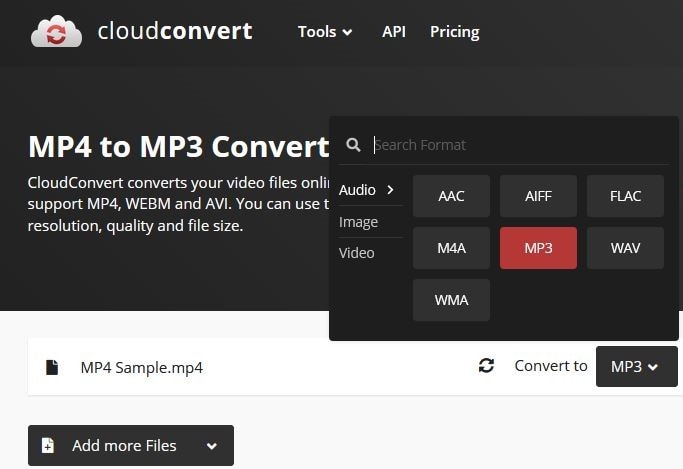Viewport: 683px width, 469px height.
Task: Select the AIFF format
Action: tap(538, 196)
